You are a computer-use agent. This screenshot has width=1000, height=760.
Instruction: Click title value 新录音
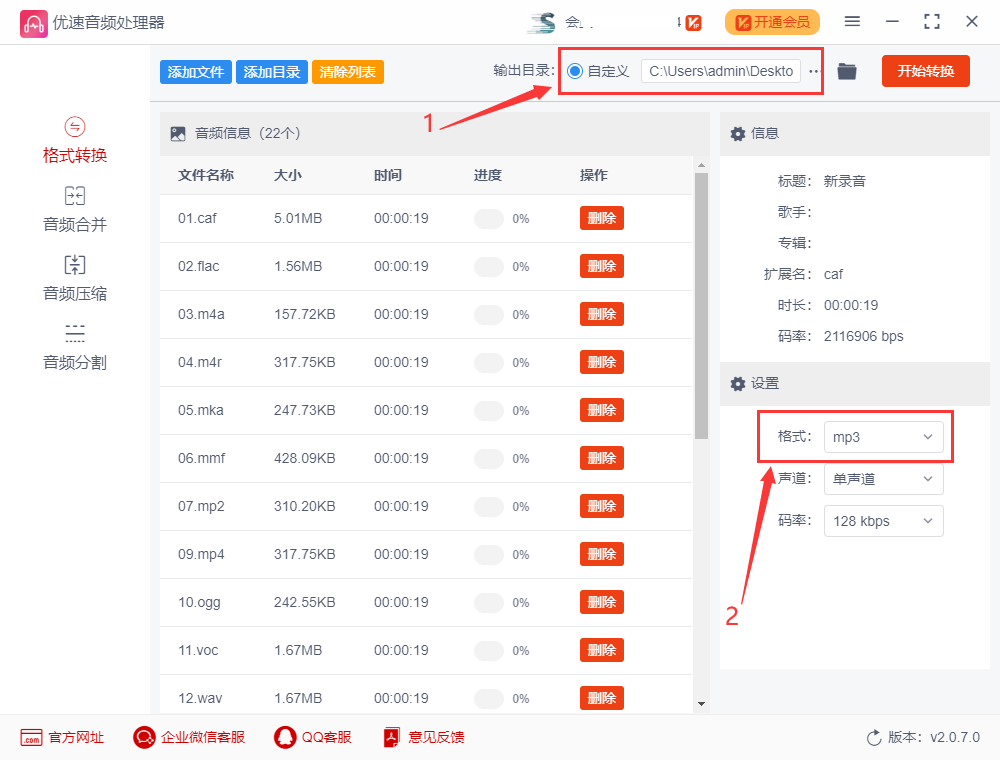(x=844, y=181)
